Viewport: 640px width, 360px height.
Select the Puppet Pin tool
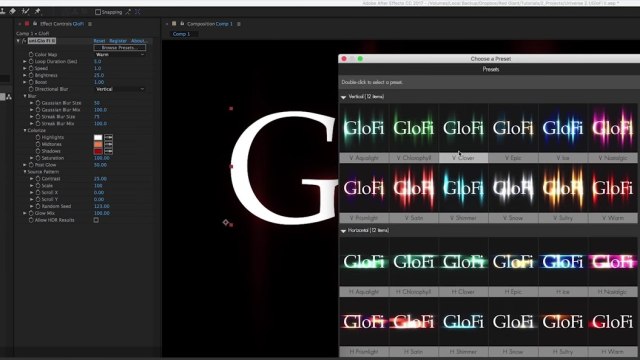[38, 11]
